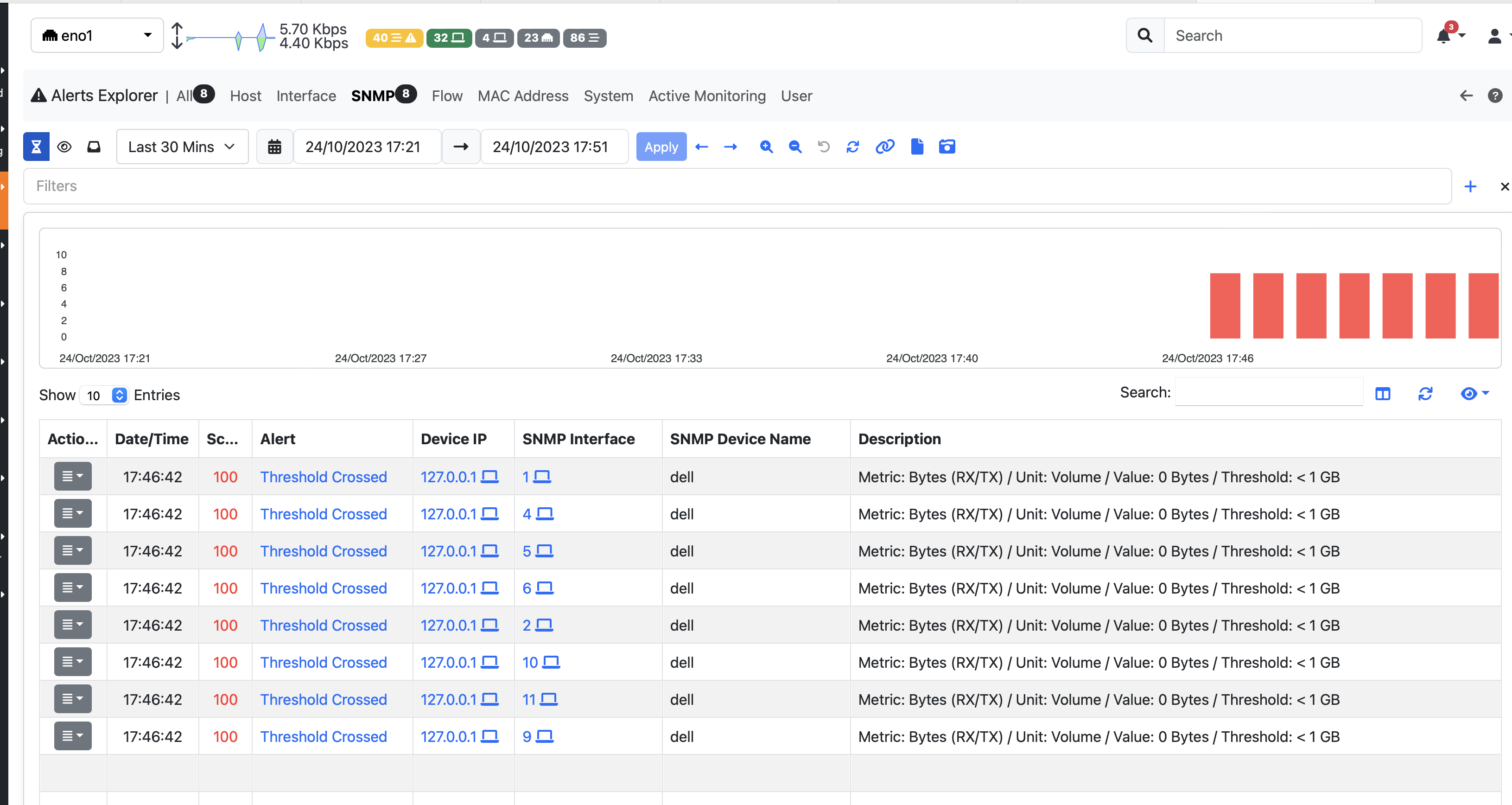1512x805 pixels.
Task: Open the Last 30 Mins time dropdown
Action: [182, 147]
